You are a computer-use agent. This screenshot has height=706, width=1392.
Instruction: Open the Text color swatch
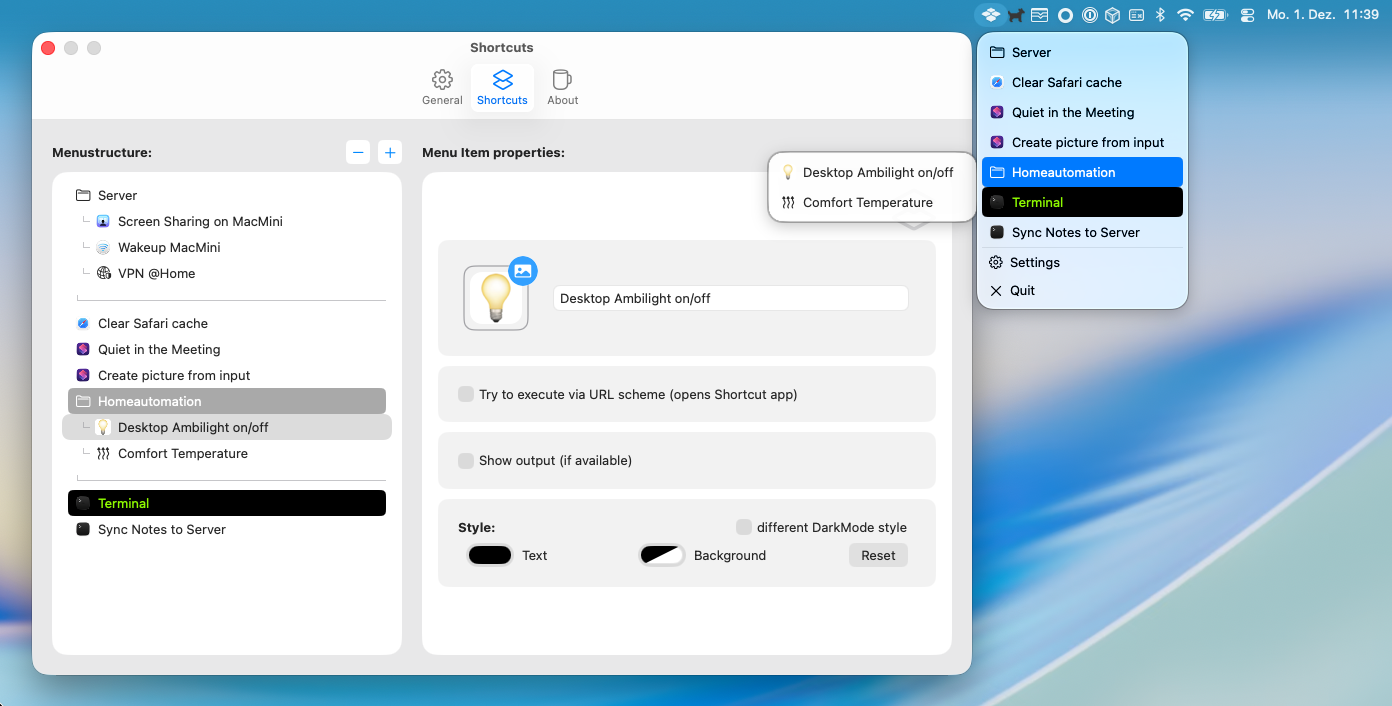(490, 555)
